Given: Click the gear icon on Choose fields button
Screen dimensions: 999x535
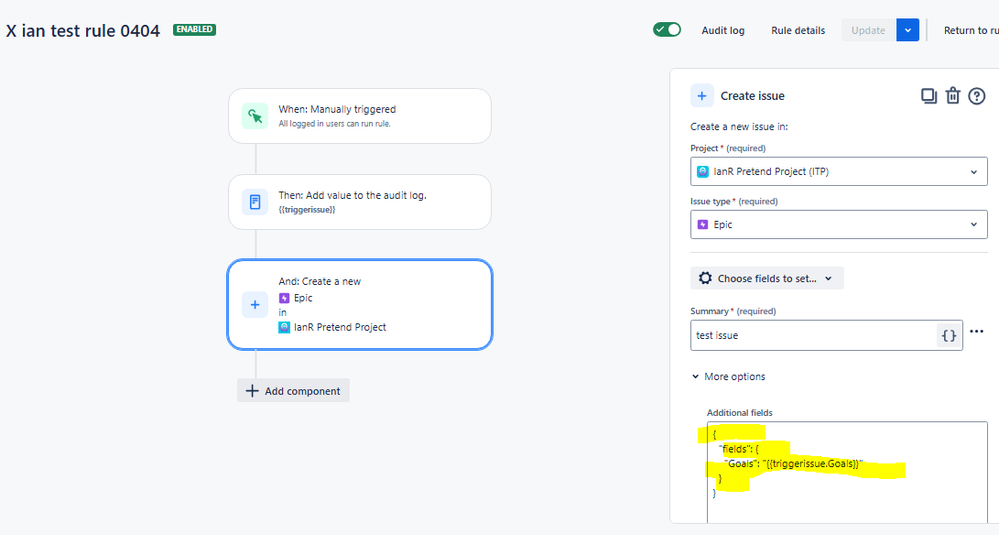Looking at the screenshot, I should tap(705, 278).
